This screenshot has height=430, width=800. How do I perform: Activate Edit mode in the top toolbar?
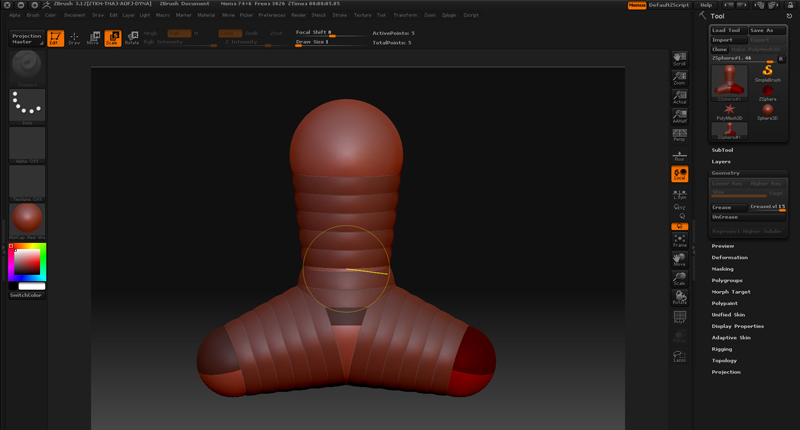[x=55, y=38]
